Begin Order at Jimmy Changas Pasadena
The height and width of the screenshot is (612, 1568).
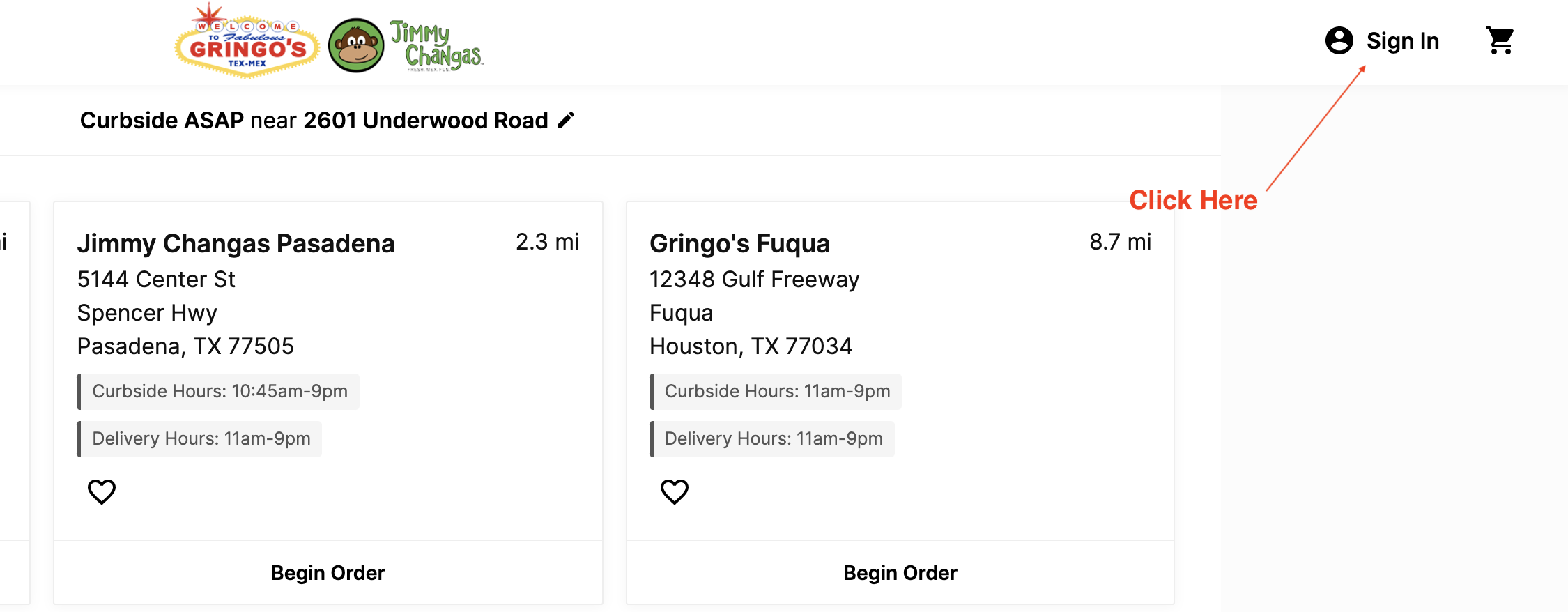click(x=328, y=573)
